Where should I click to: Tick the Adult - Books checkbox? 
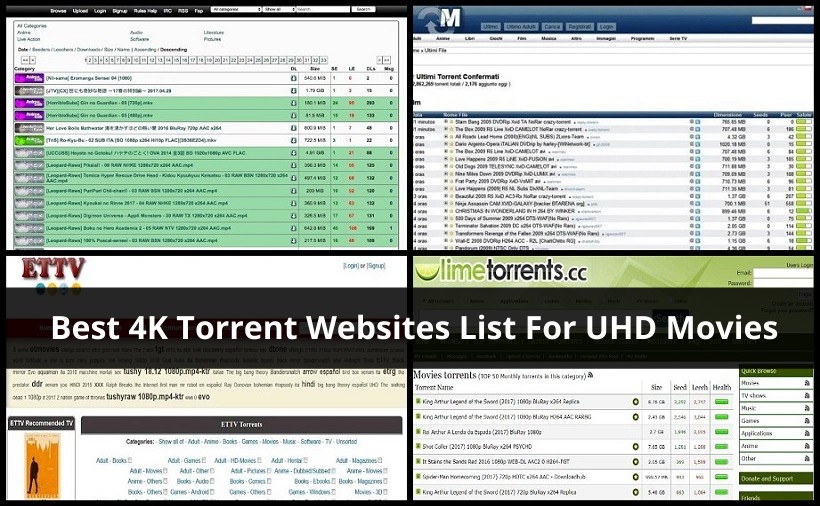[130, 461]
